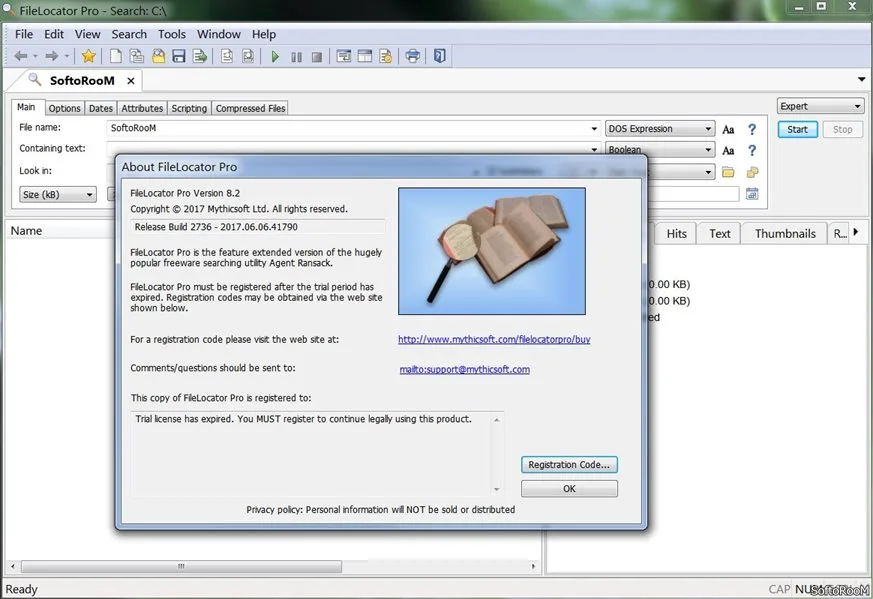Open the Edit menu
873x599 pixels.
point(54,35)
